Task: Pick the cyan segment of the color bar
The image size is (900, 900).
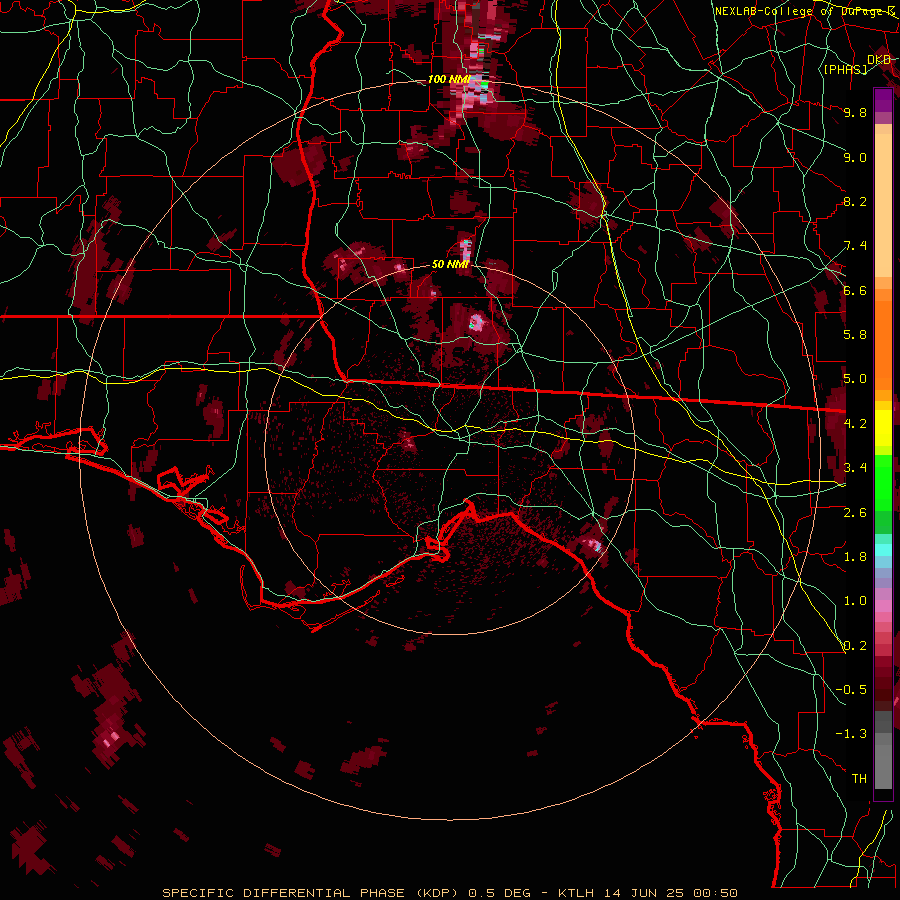Action: pos(883,549)
